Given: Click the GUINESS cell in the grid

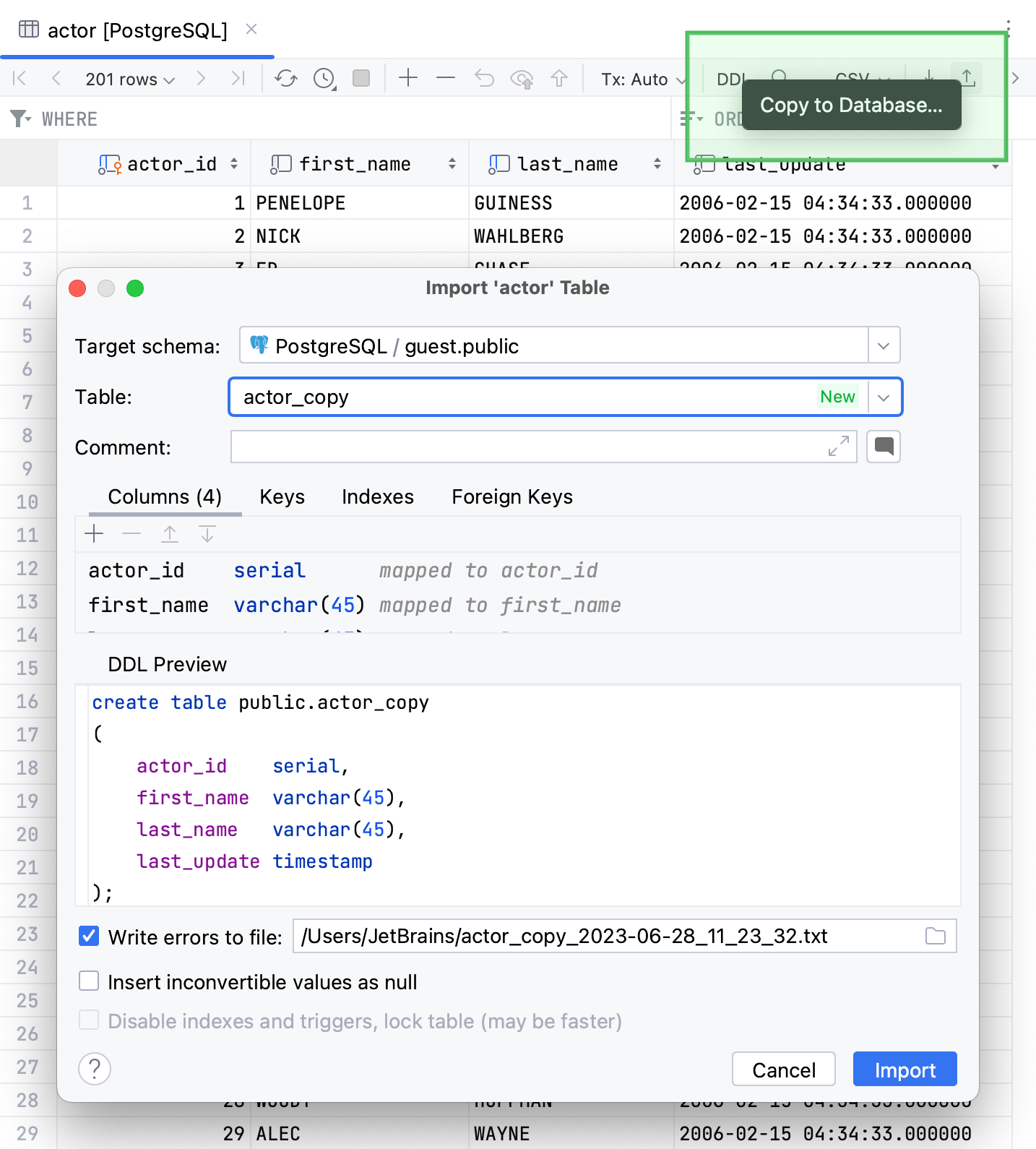Looking at the screenshot, I should (x=571, y=203).
